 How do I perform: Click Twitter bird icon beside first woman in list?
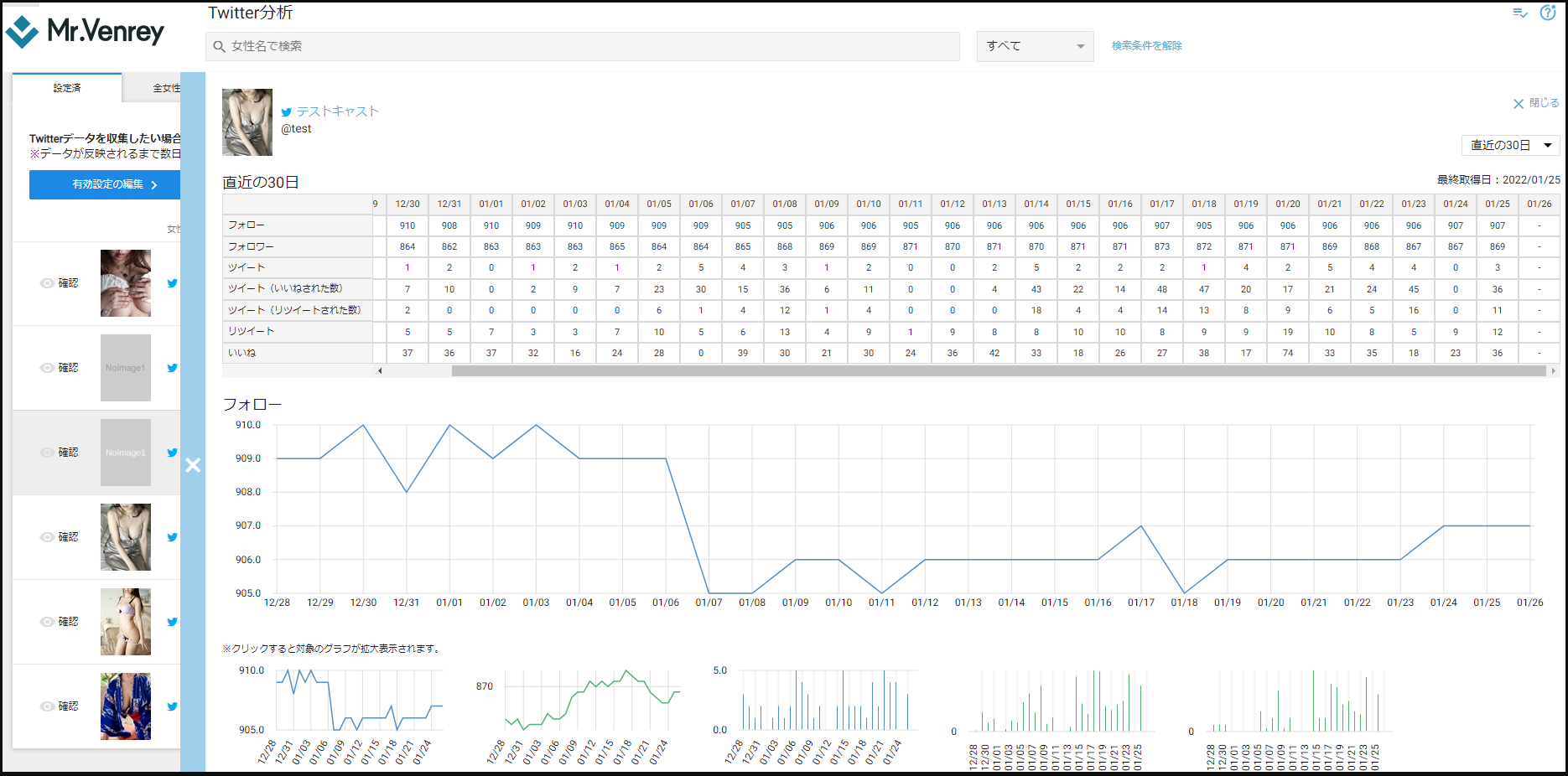click(172, 283)
